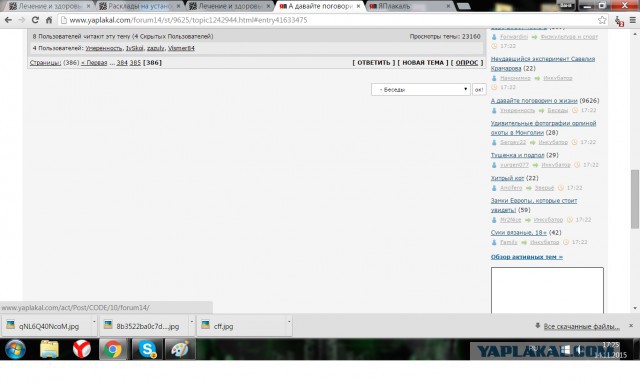Open Skype from the taskbar
Screen dimensions: 640x381
click(x=147, y=350)
